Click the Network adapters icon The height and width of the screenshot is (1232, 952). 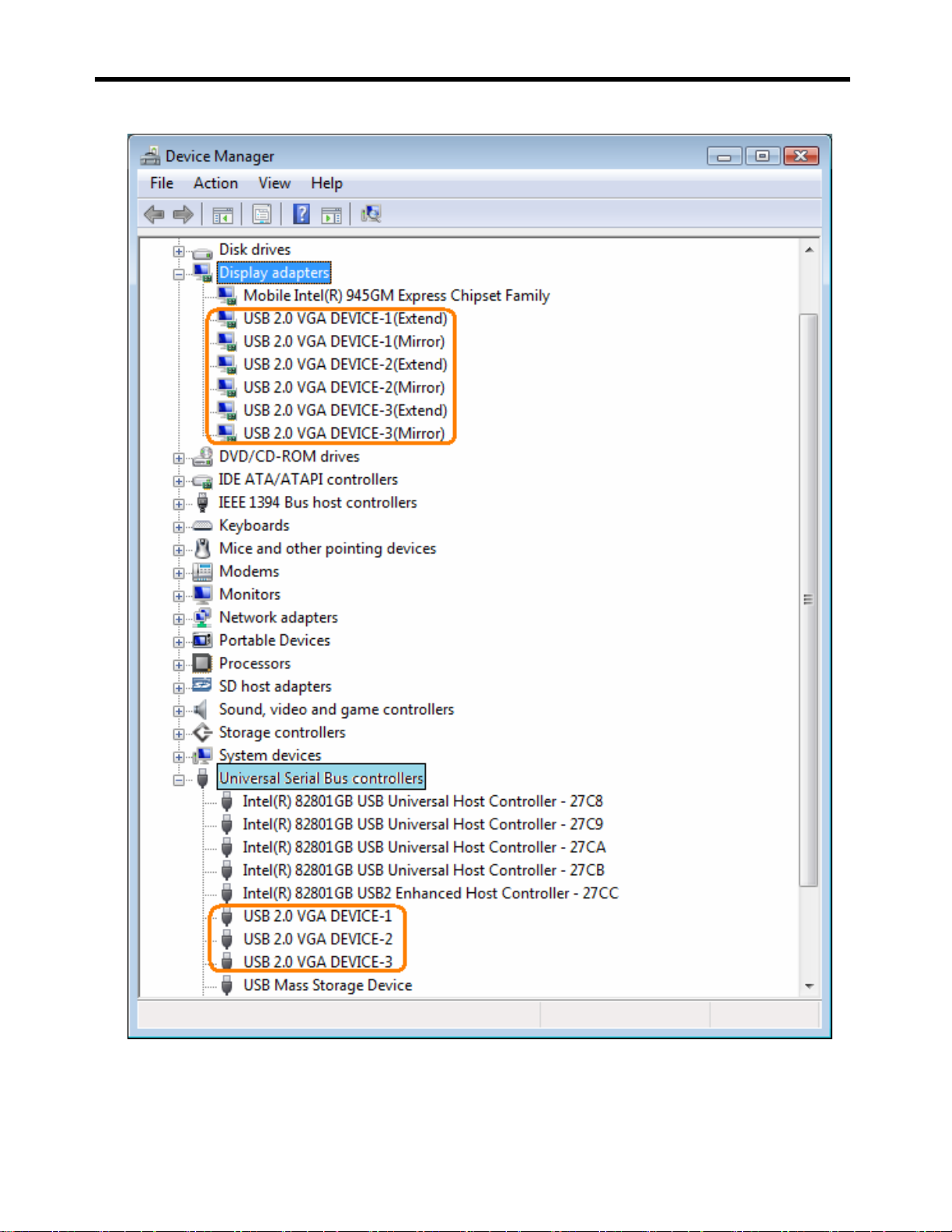(202, 618)
